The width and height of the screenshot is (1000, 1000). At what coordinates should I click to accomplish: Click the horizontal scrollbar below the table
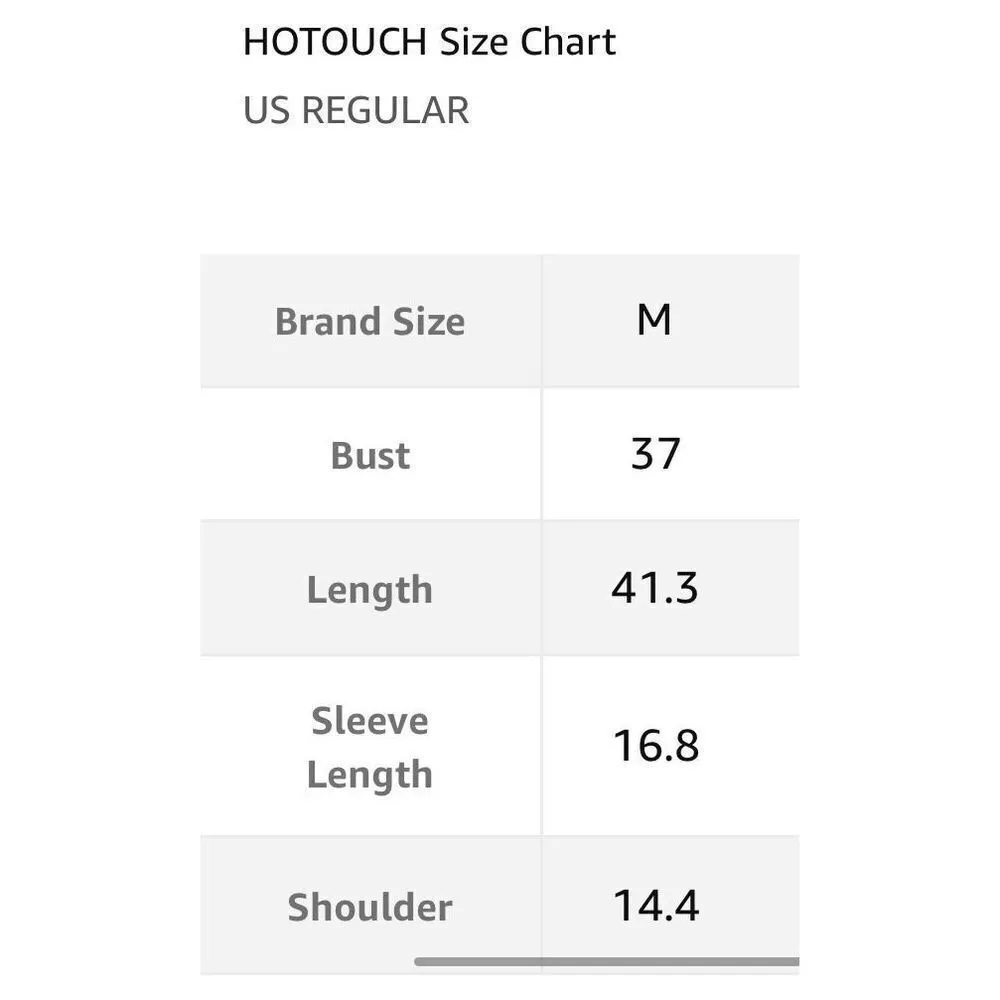[x=607, y=962]
